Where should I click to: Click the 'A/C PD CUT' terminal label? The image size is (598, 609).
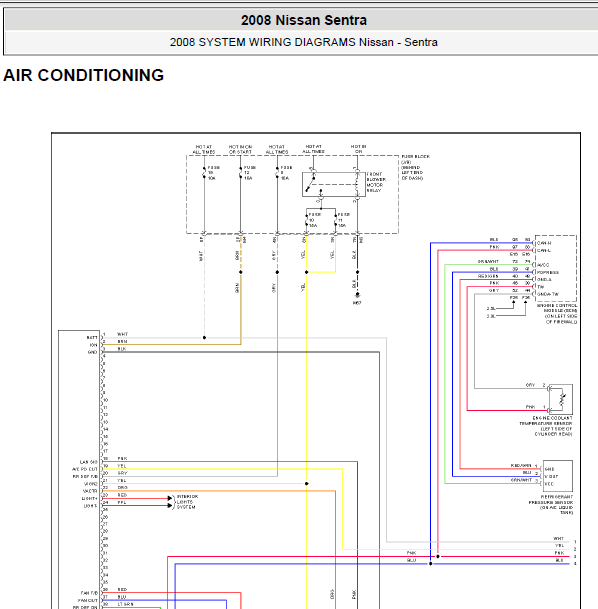[85, 469]
